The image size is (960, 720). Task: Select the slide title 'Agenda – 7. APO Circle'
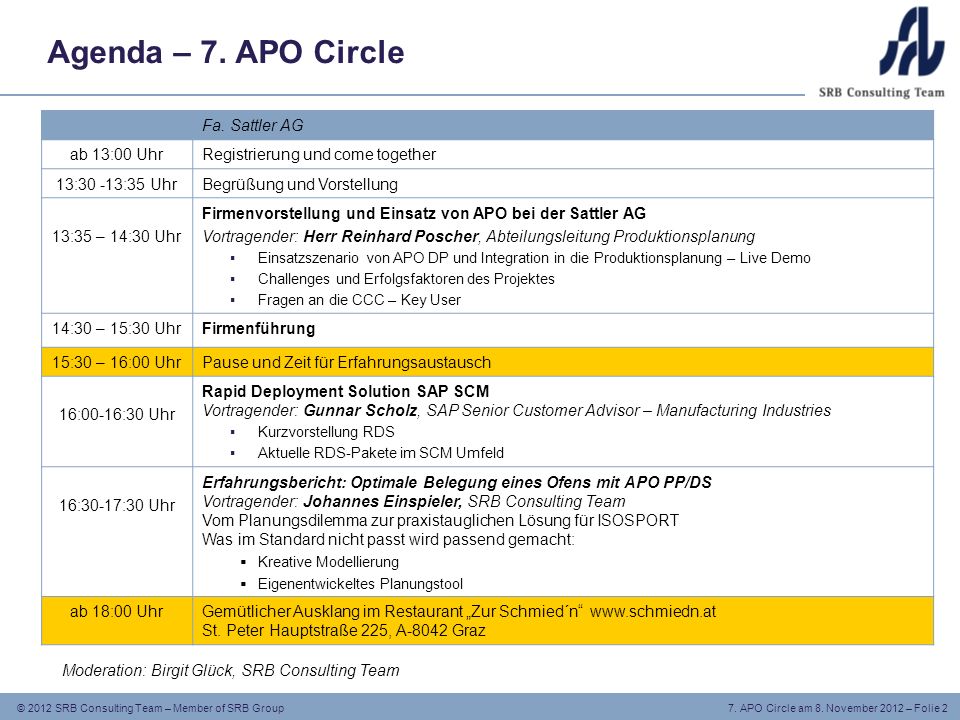[226, 51]
